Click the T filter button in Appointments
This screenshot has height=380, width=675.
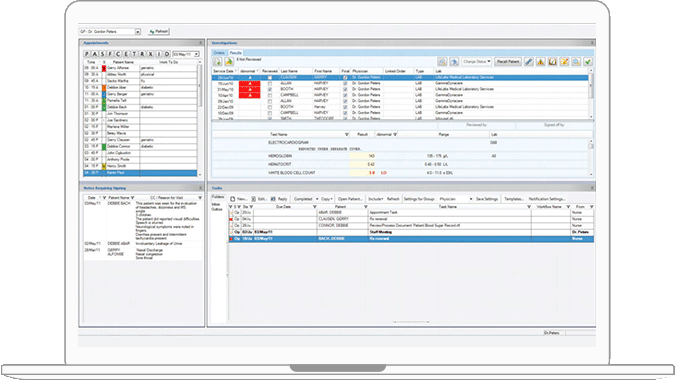(134, 54)
